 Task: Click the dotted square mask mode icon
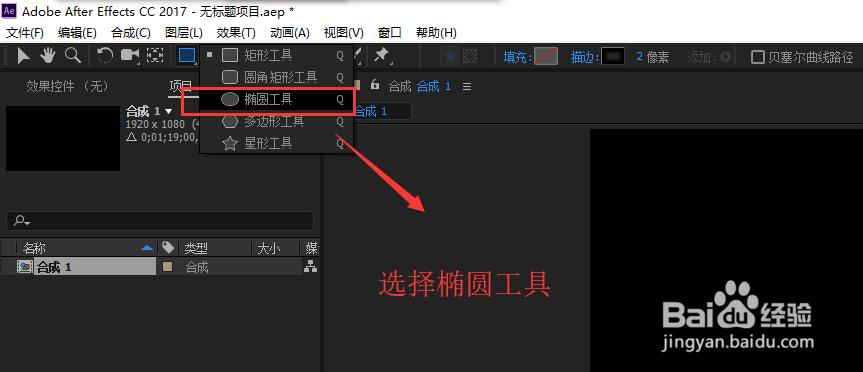pos(470,56)
